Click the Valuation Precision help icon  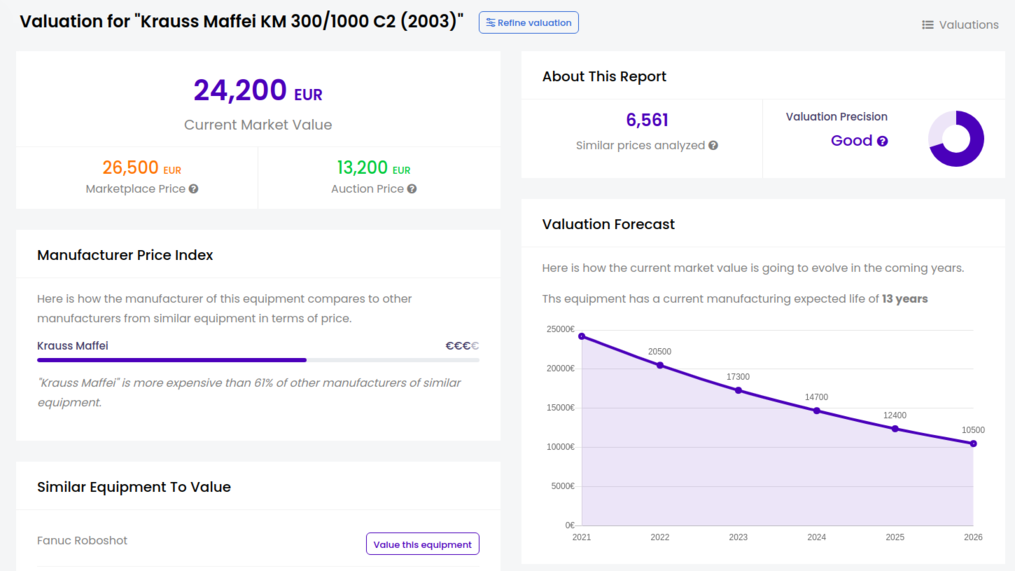coord(882,142)
